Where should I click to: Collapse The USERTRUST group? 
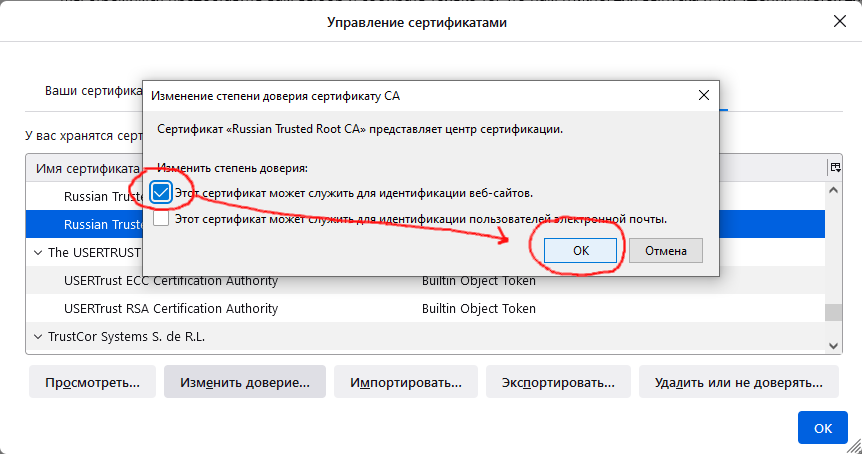coord(38,253)
